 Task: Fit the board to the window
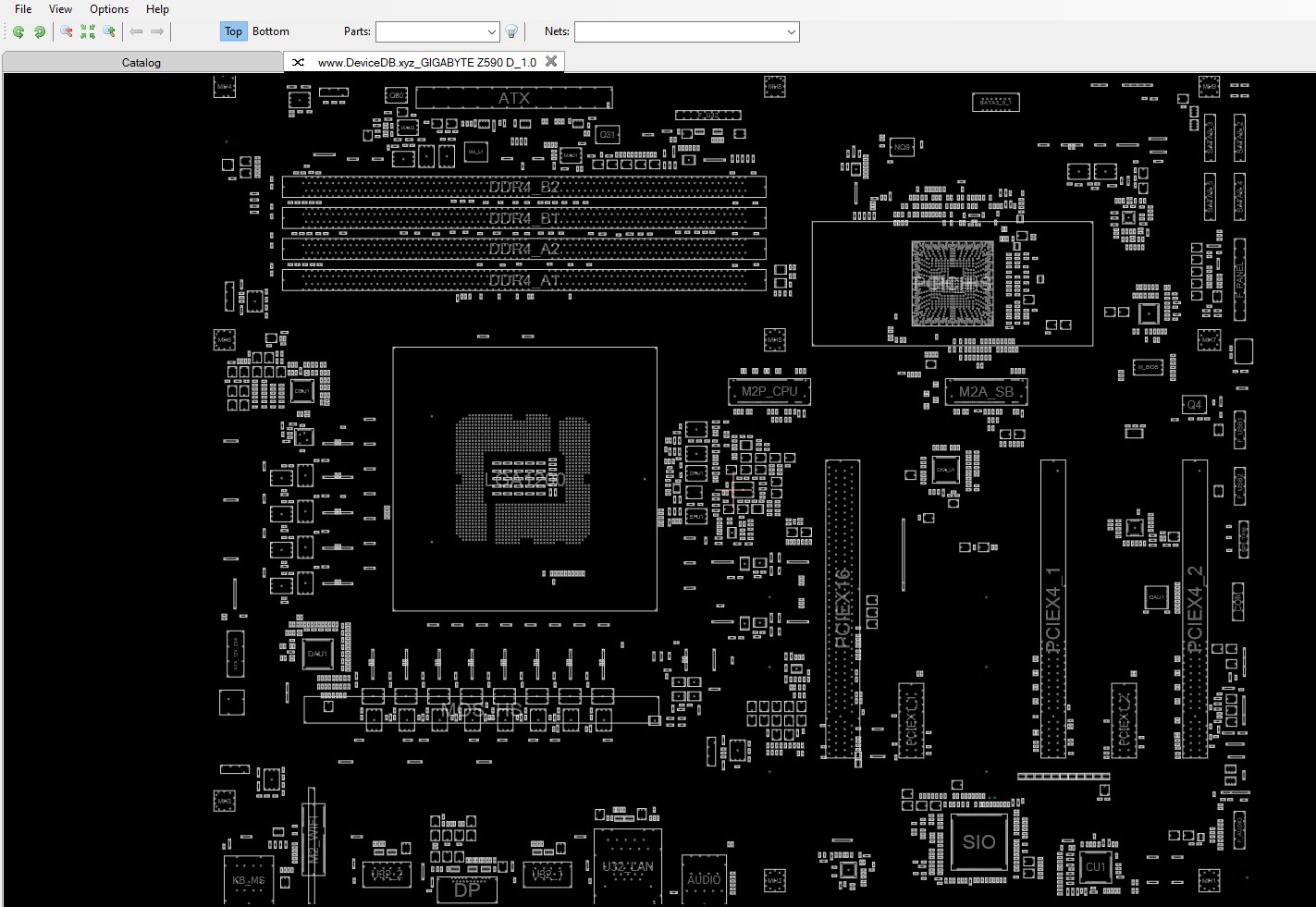click(88, 31)
